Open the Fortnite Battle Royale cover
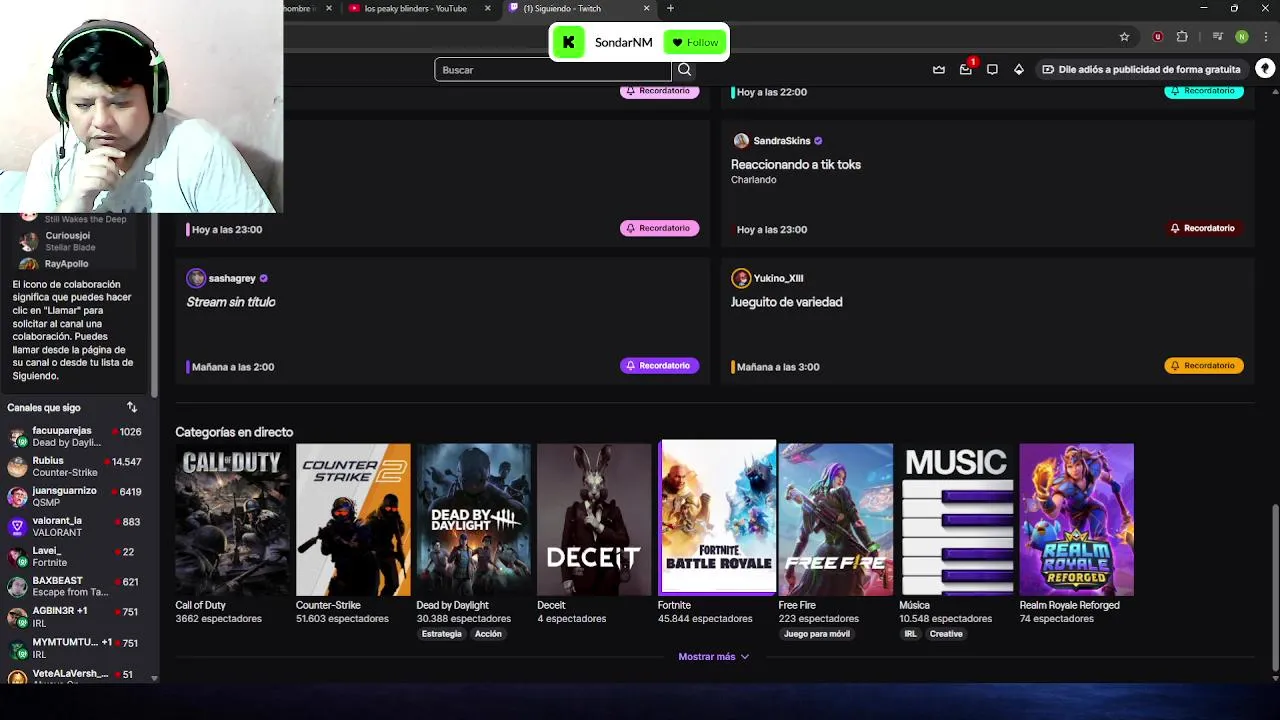1280x720 pixels. pyautogui.click(x=717, y=517)
